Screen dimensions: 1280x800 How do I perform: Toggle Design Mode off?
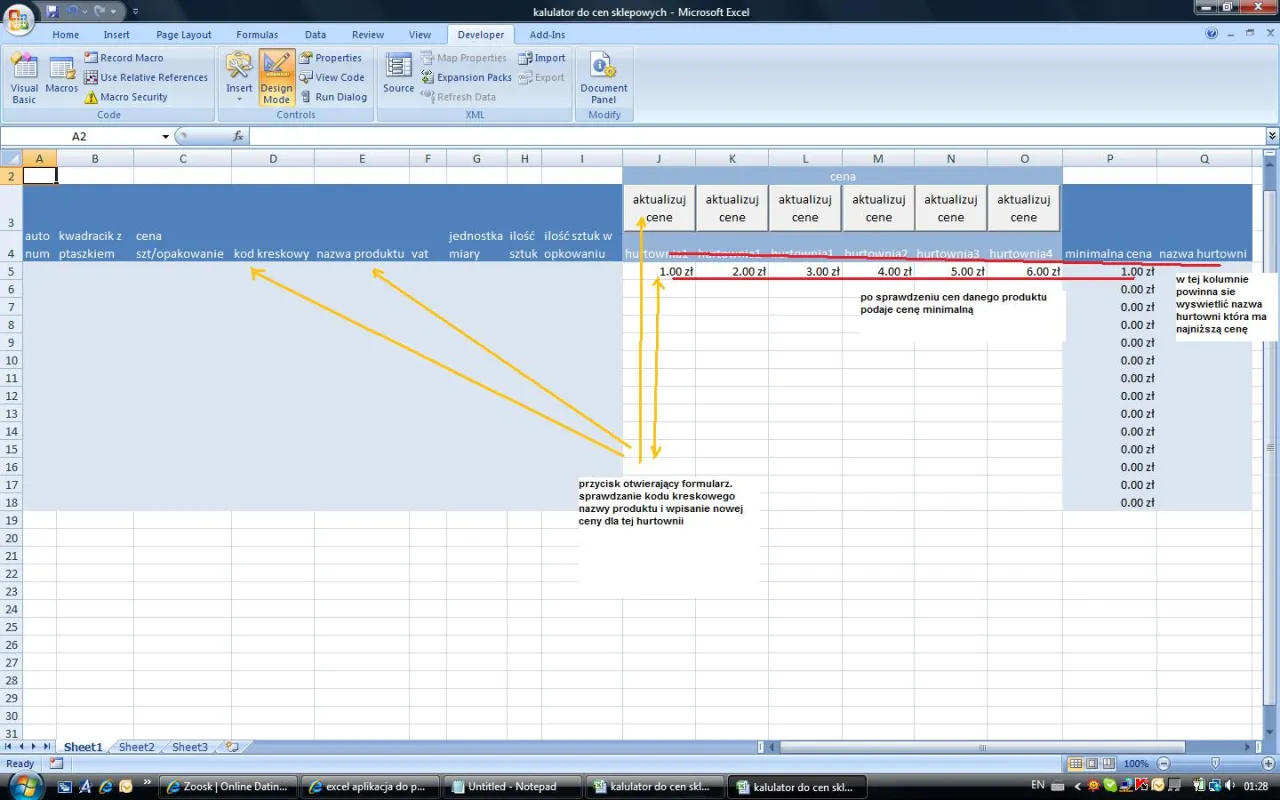(x=276, y=78)
